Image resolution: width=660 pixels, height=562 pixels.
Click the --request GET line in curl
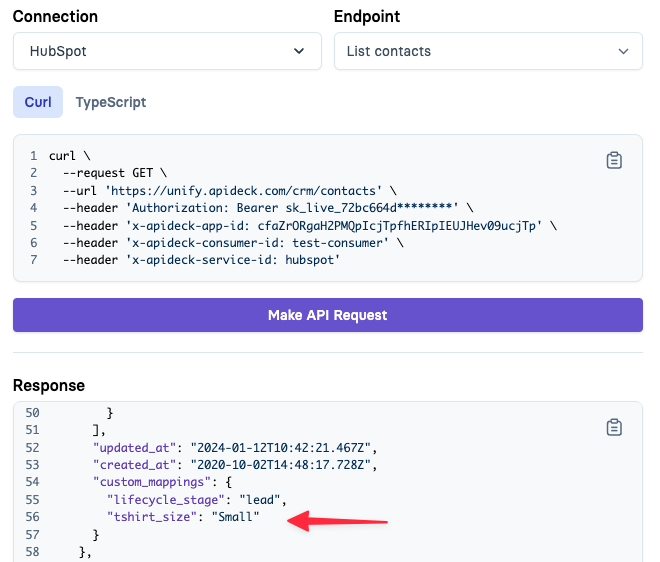pos(115,173)
